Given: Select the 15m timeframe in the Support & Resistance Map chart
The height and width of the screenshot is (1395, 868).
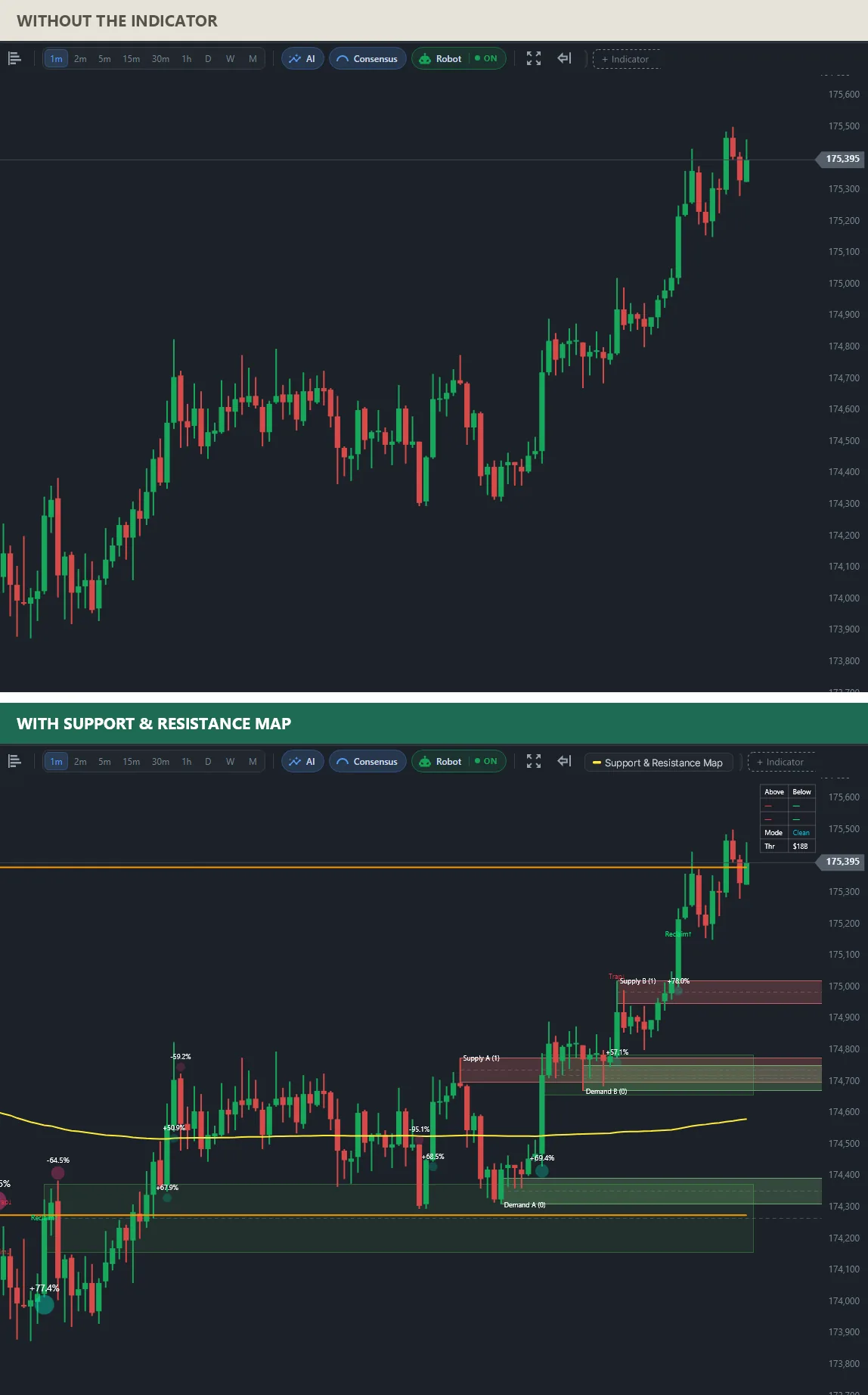Looking at the screenshot, I should pyautogui.click(x=132, y=762).
